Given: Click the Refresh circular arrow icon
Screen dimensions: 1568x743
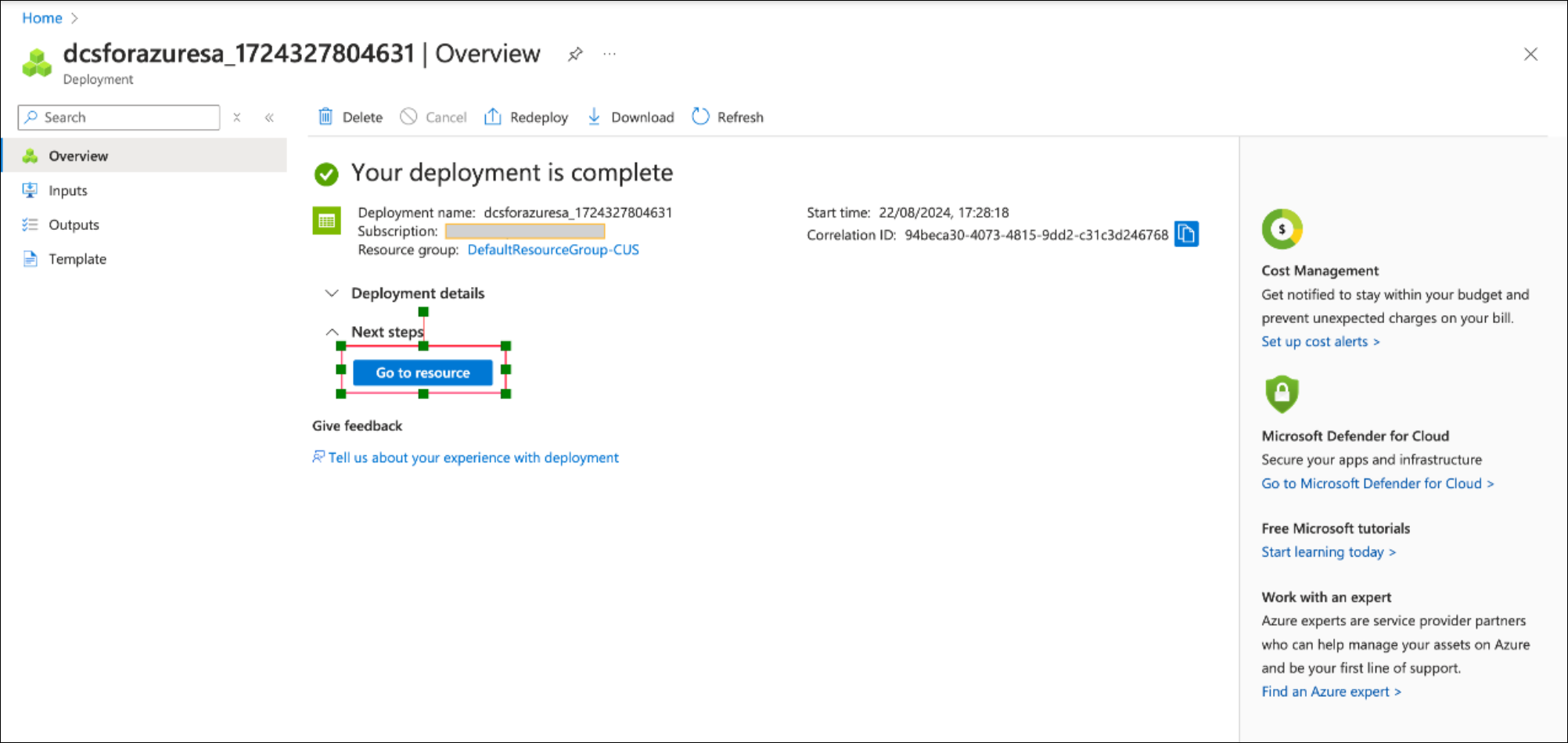Looking at the screenshot, I should [x=700, y=117].
